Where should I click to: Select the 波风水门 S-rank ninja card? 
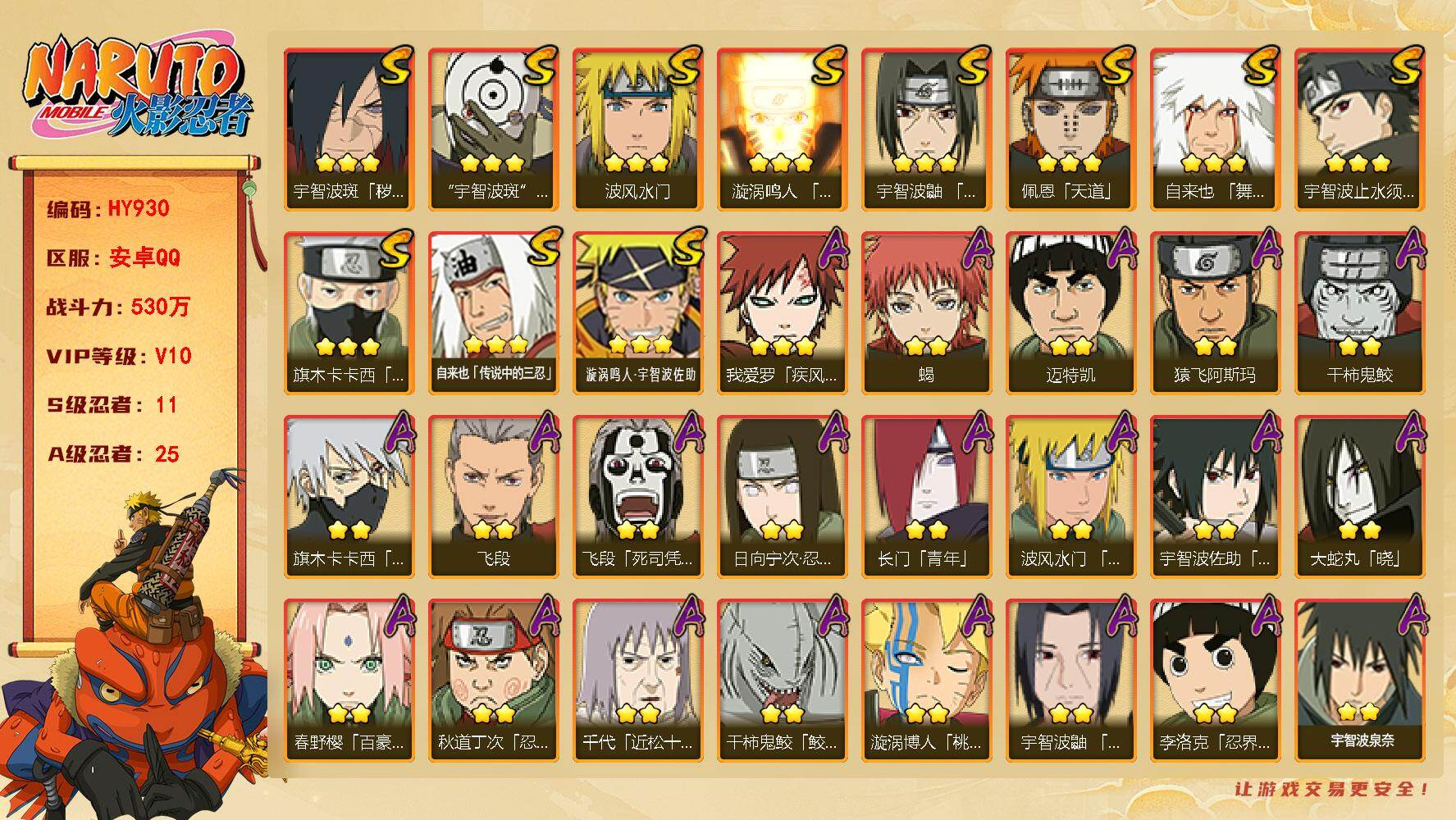(x=637, y=129)
